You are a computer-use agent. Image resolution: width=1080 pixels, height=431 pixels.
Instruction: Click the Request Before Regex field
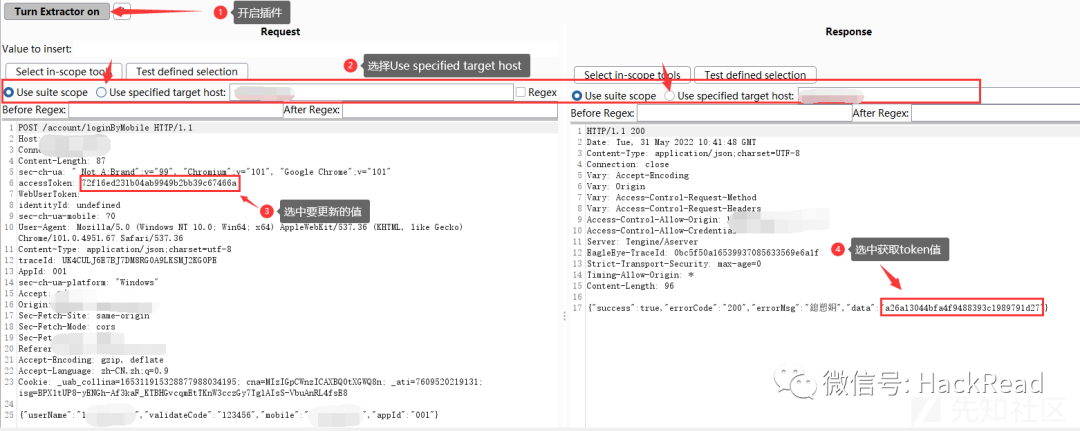pos(175,110)
